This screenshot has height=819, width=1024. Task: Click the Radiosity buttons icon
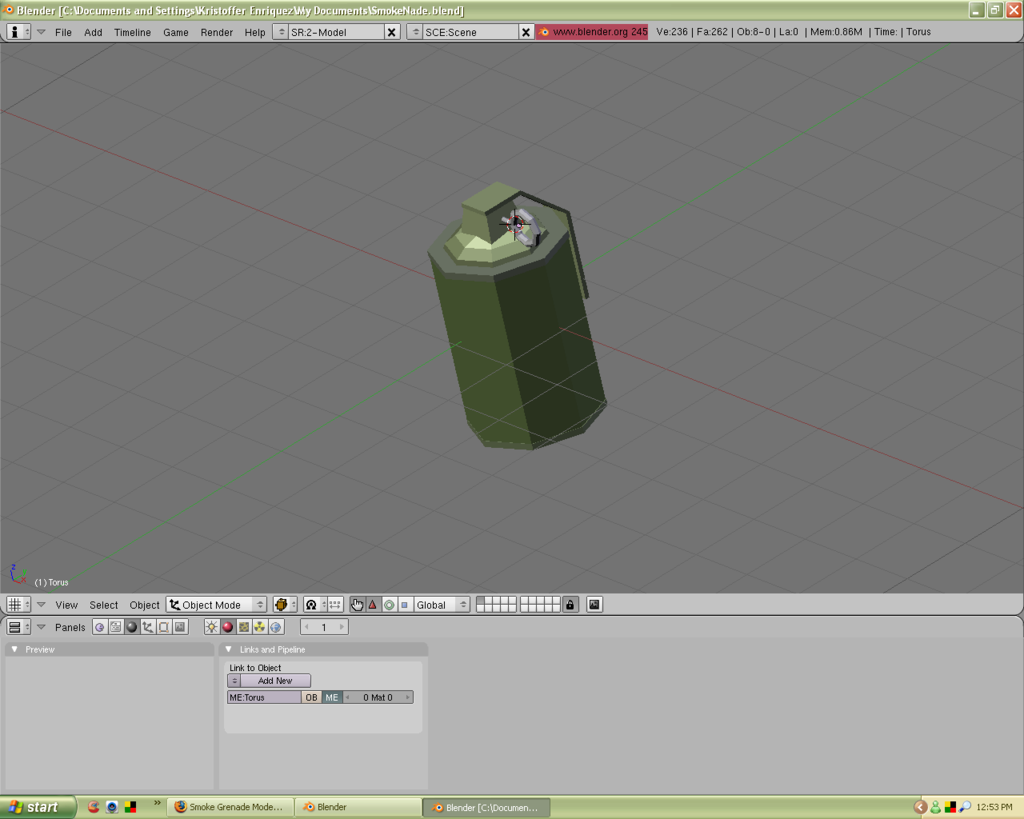click(x=260, y=627)
